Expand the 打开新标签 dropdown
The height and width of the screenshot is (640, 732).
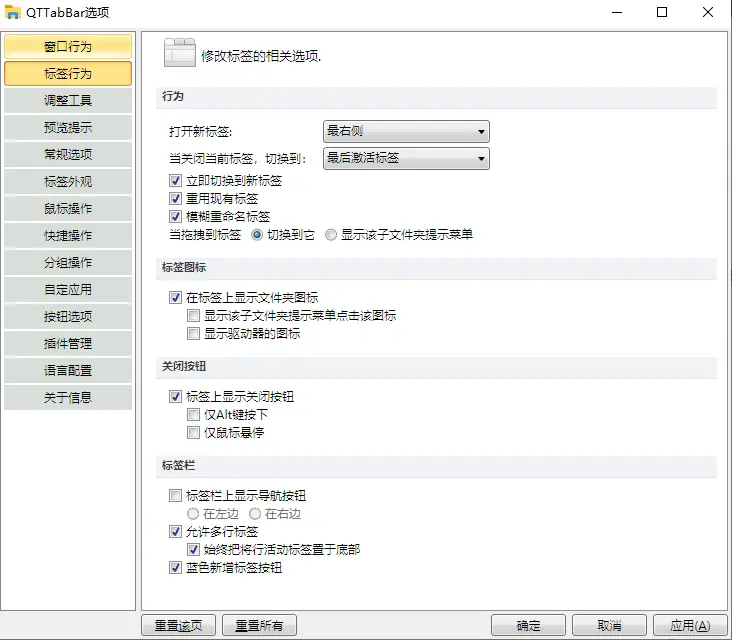click(406, 131)
